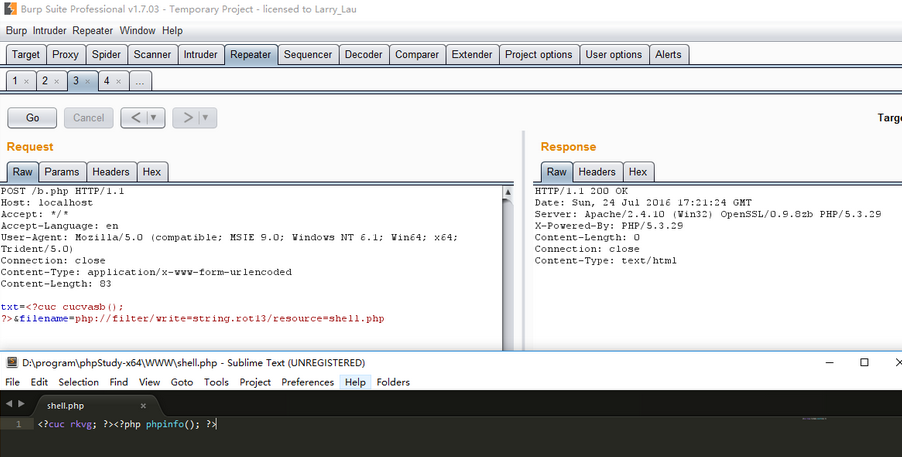Image resolution: width=902 pixels, height=457 pixels.
Task: Open the Request Hex view tab
Action: point(152,172)
